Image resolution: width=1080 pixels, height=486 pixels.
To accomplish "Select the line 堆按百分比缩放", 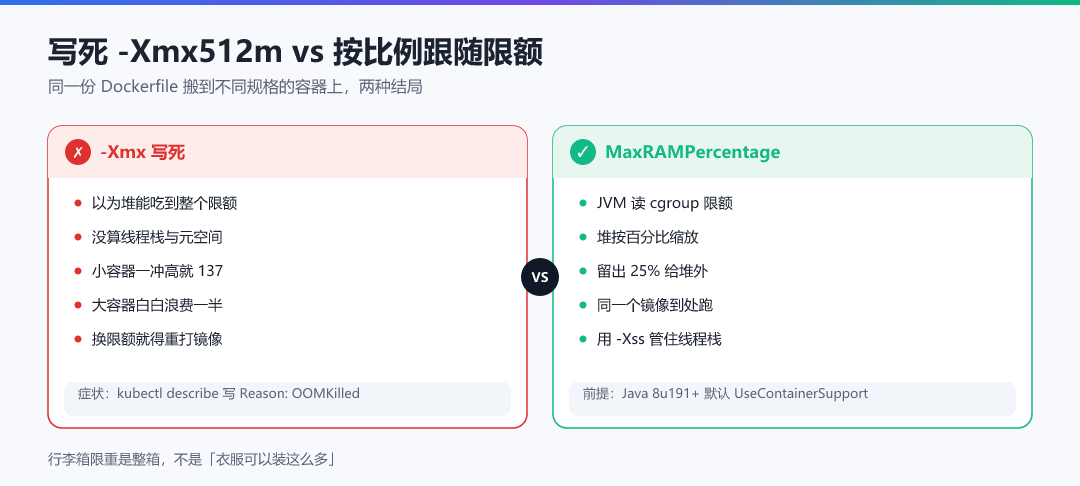I will point(648,237).
